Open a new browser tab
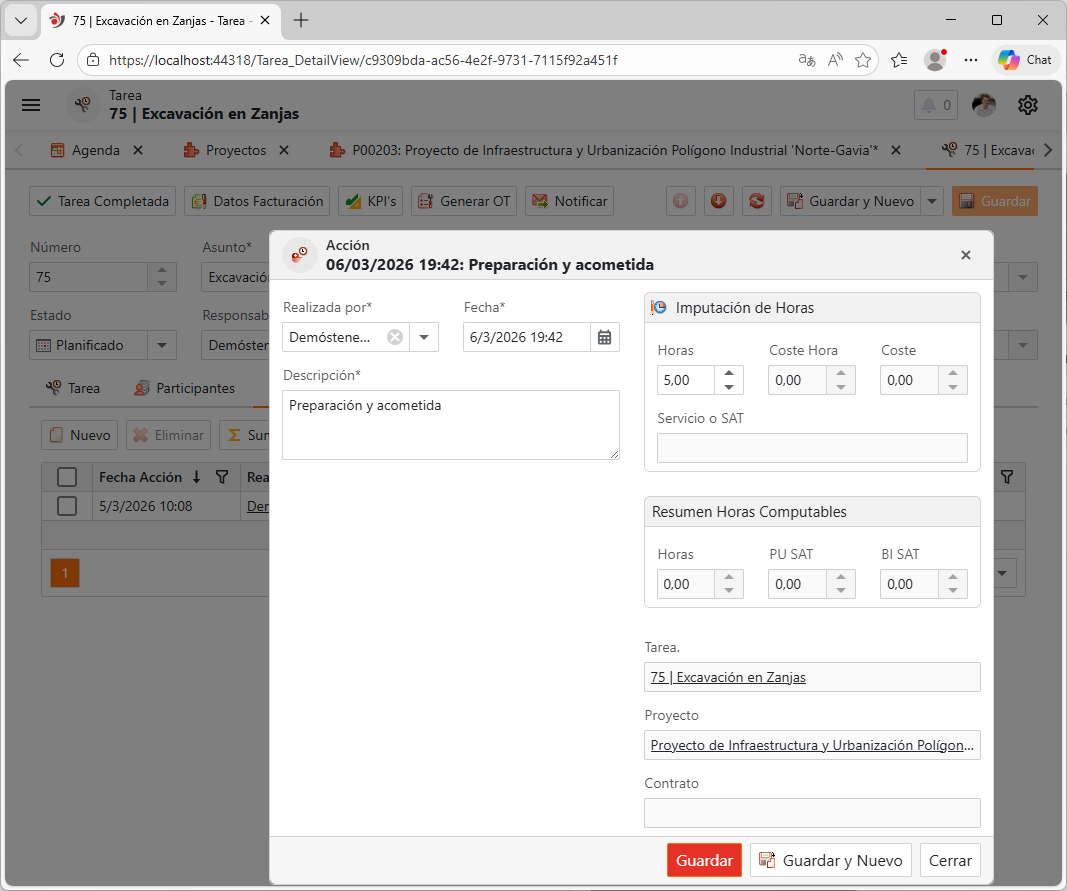Screen dimensions: 1067x891 pos(301,20)
